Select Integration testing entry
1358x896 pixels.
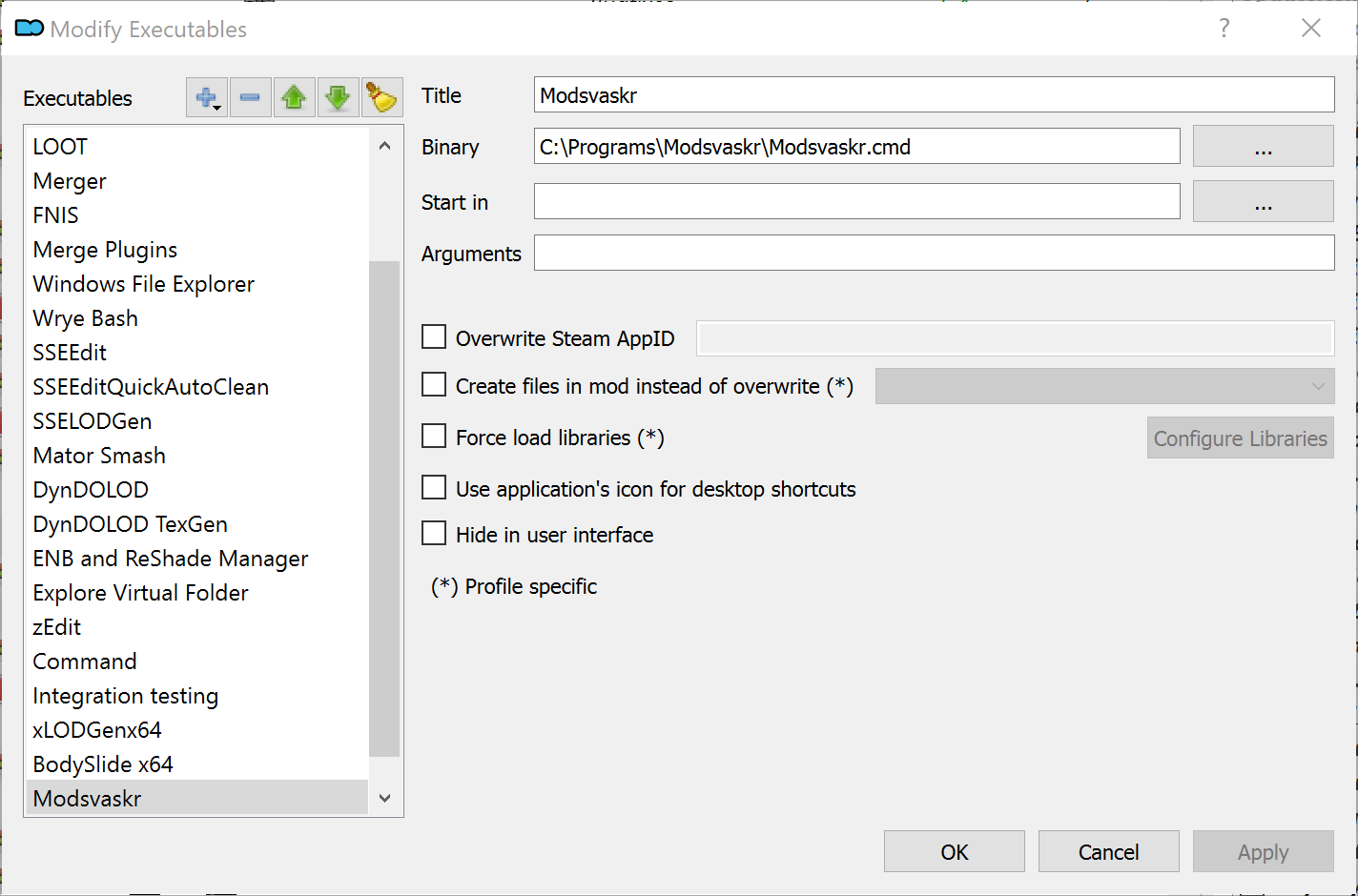tap(196, 695)
